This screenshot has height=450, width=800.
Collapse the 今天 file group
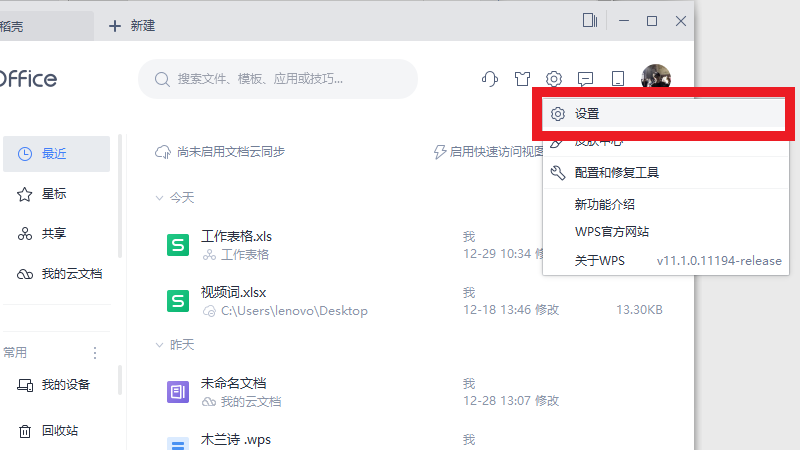(x=160, y=198)
